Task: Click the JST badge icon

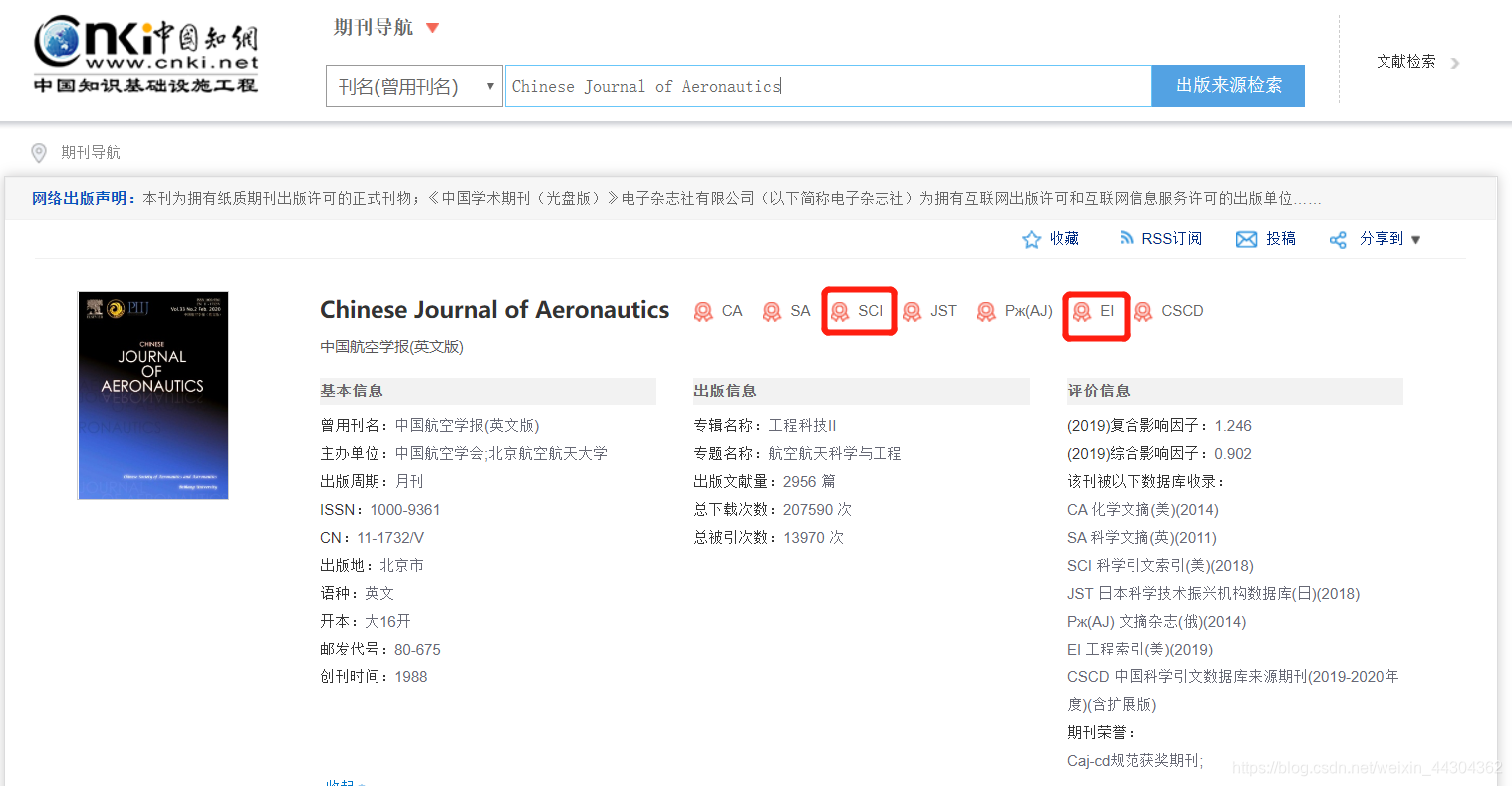Action: [x=912, y=312]
